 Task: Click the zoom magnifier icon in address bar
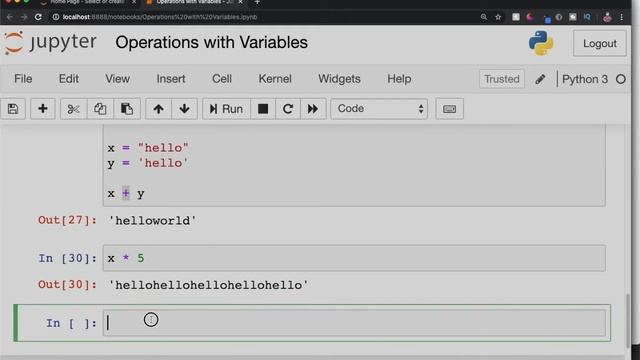[x=484, y=17]
